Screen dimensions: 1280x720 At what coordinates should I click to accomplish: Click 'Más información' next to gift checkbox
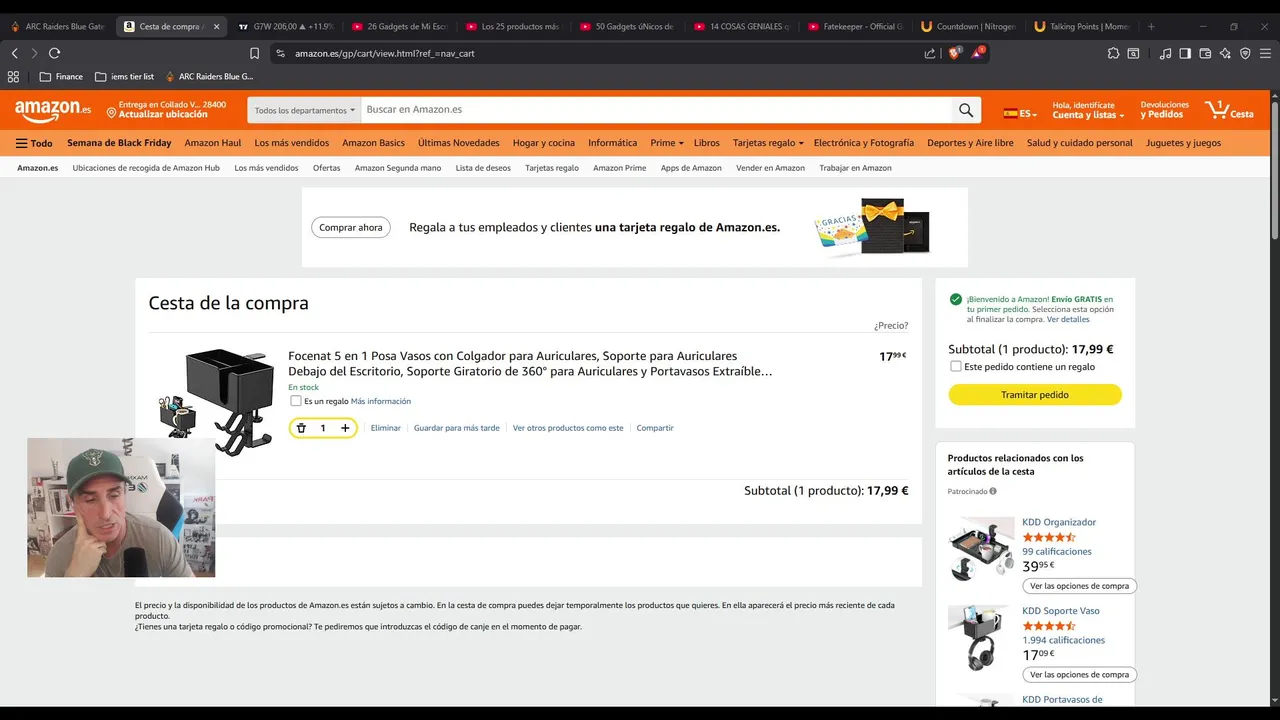pos(381,401)
